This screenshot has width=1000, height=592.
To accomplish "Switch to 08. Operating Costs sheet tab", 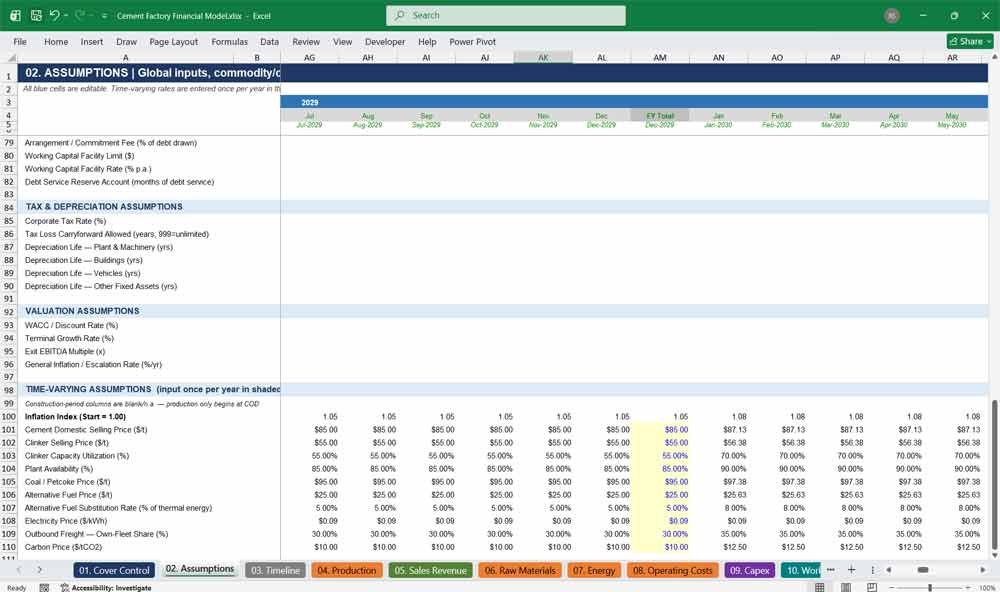I will pos(673,570).
